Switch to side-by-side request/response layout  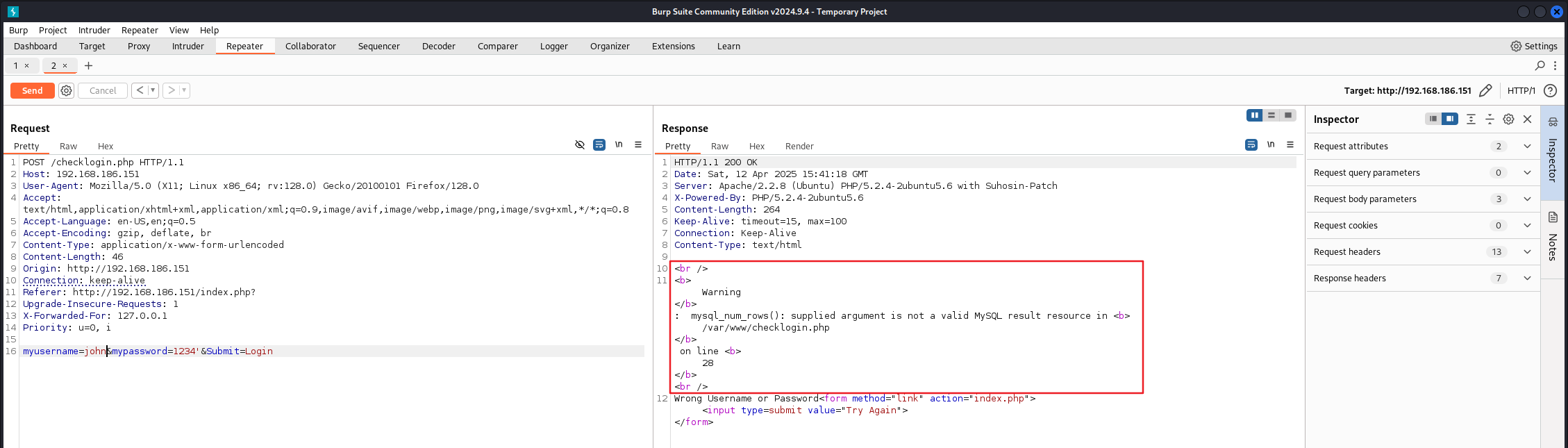click(1255, 115)
